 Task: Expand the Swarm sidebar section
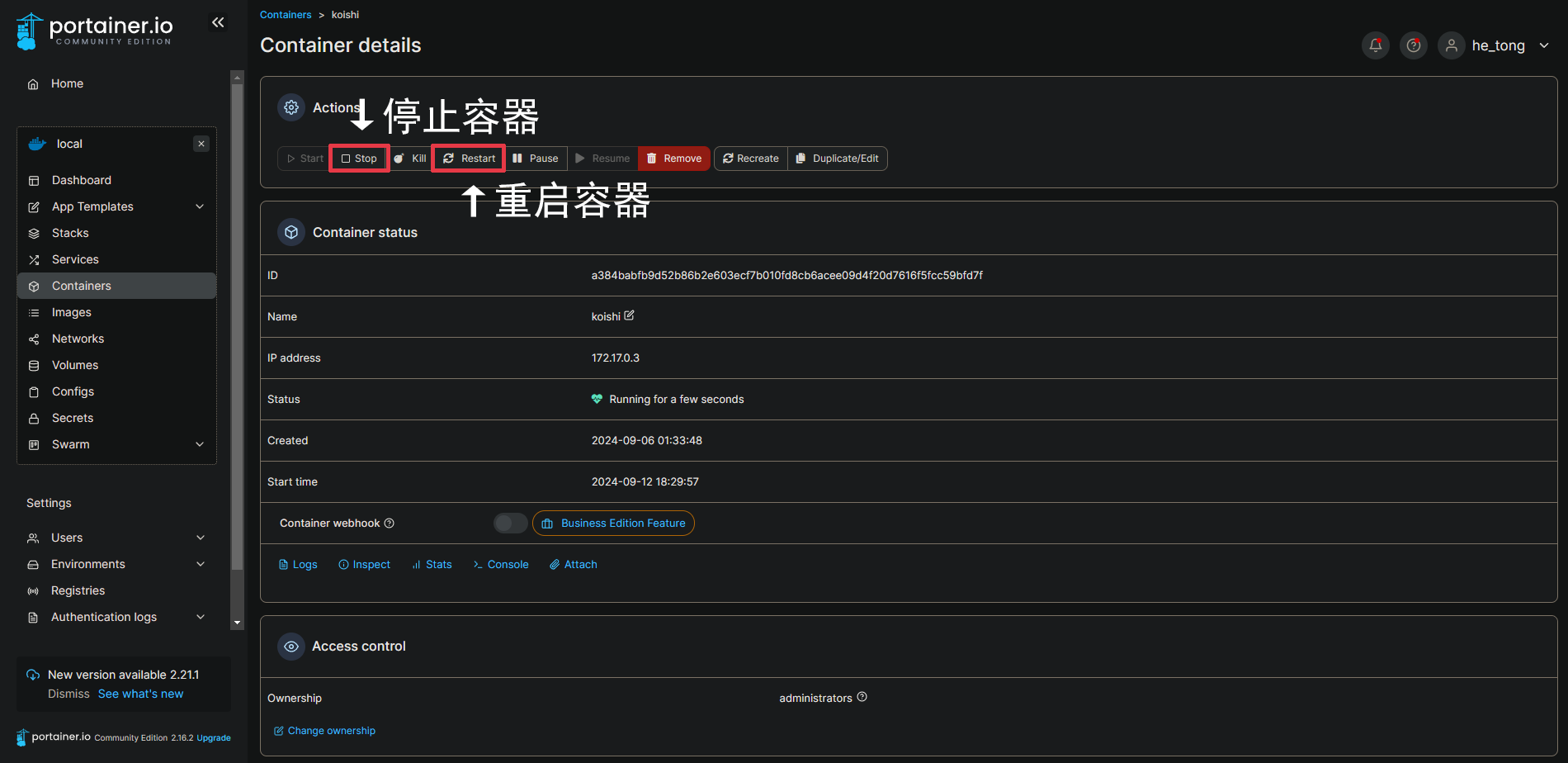[200, 444]
